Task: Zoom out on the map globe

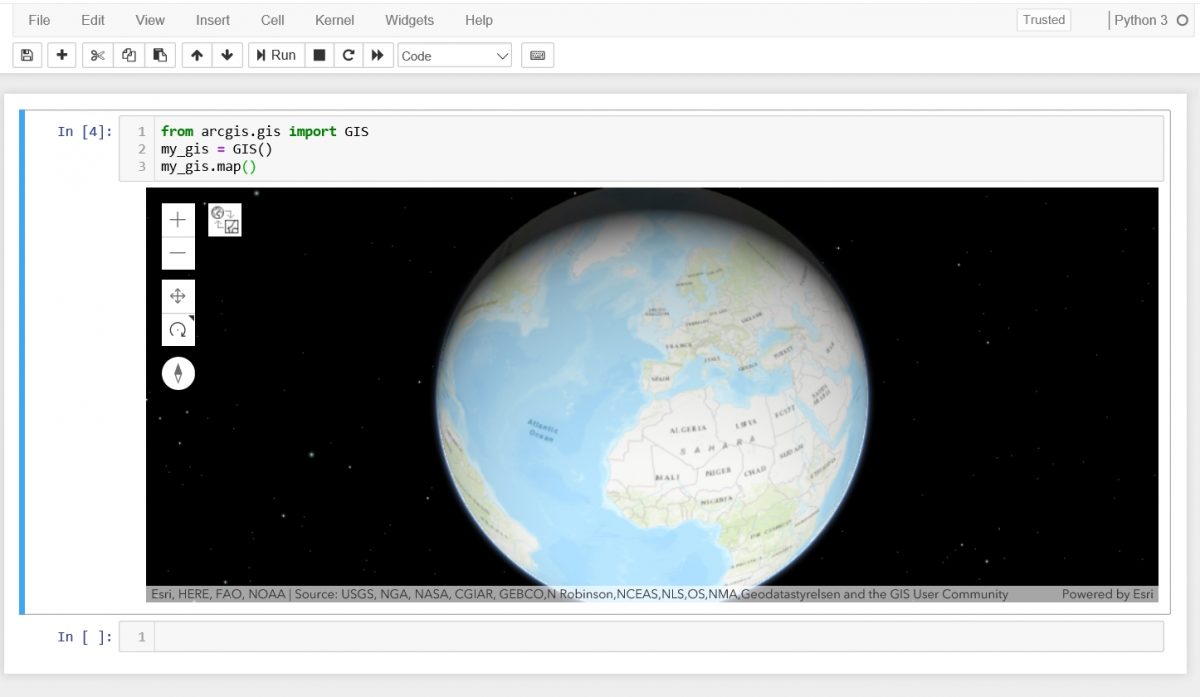Action: coord(178,254)
